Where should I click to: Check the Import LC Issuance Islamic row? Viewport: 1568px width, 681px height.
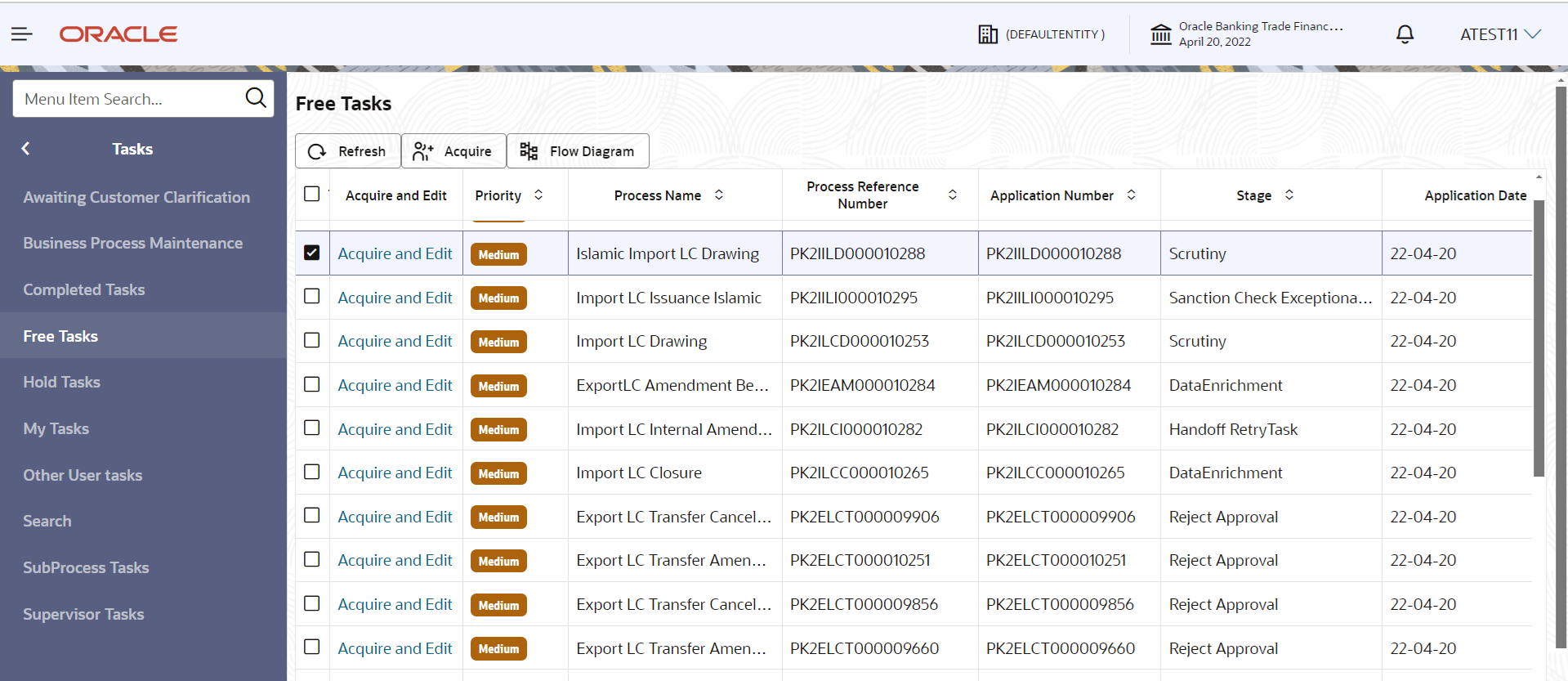tap(311, 297)
